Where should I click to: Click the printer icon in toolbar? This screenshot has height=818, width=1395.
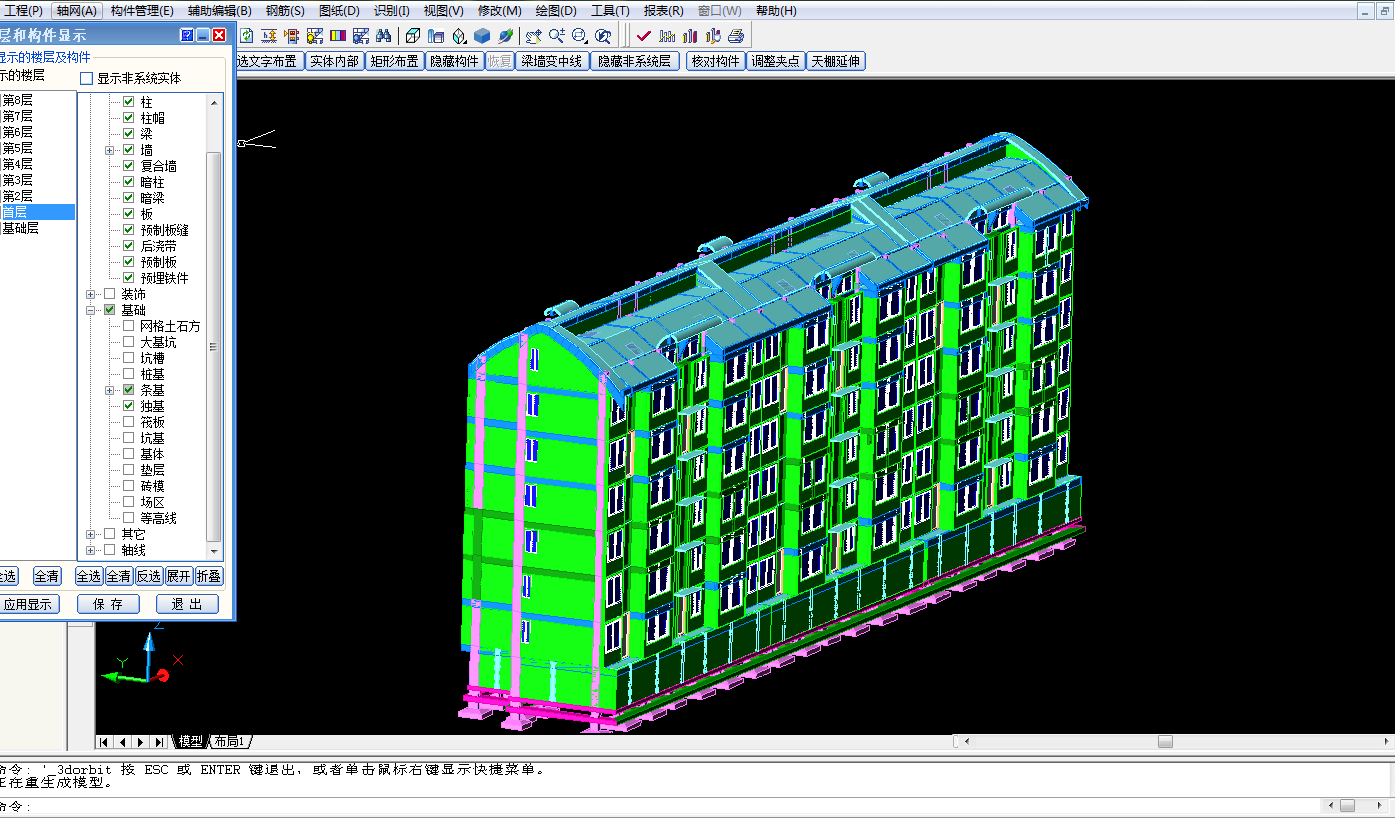coord(736,36)
